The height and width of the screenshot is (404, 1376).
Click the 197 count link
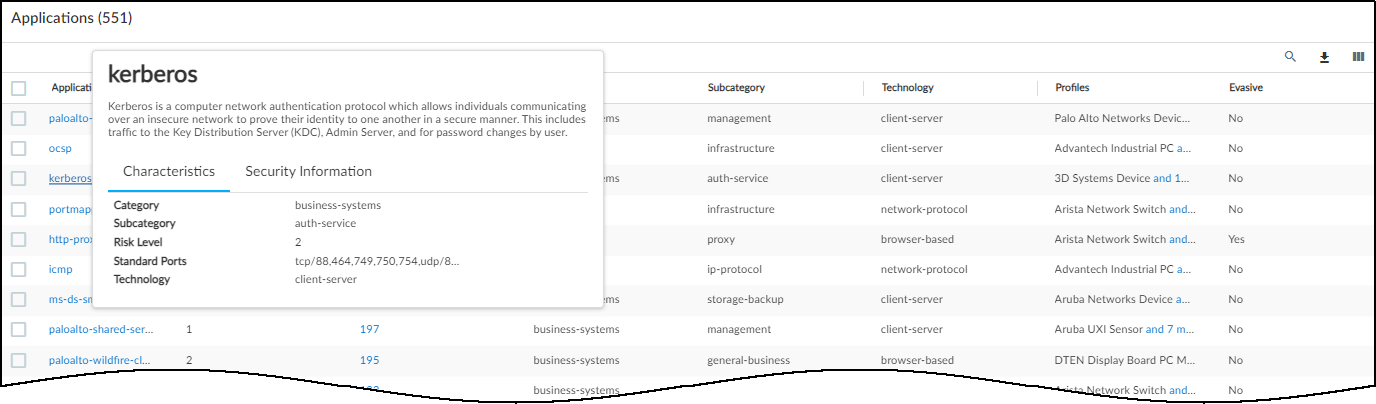point(369,329)
